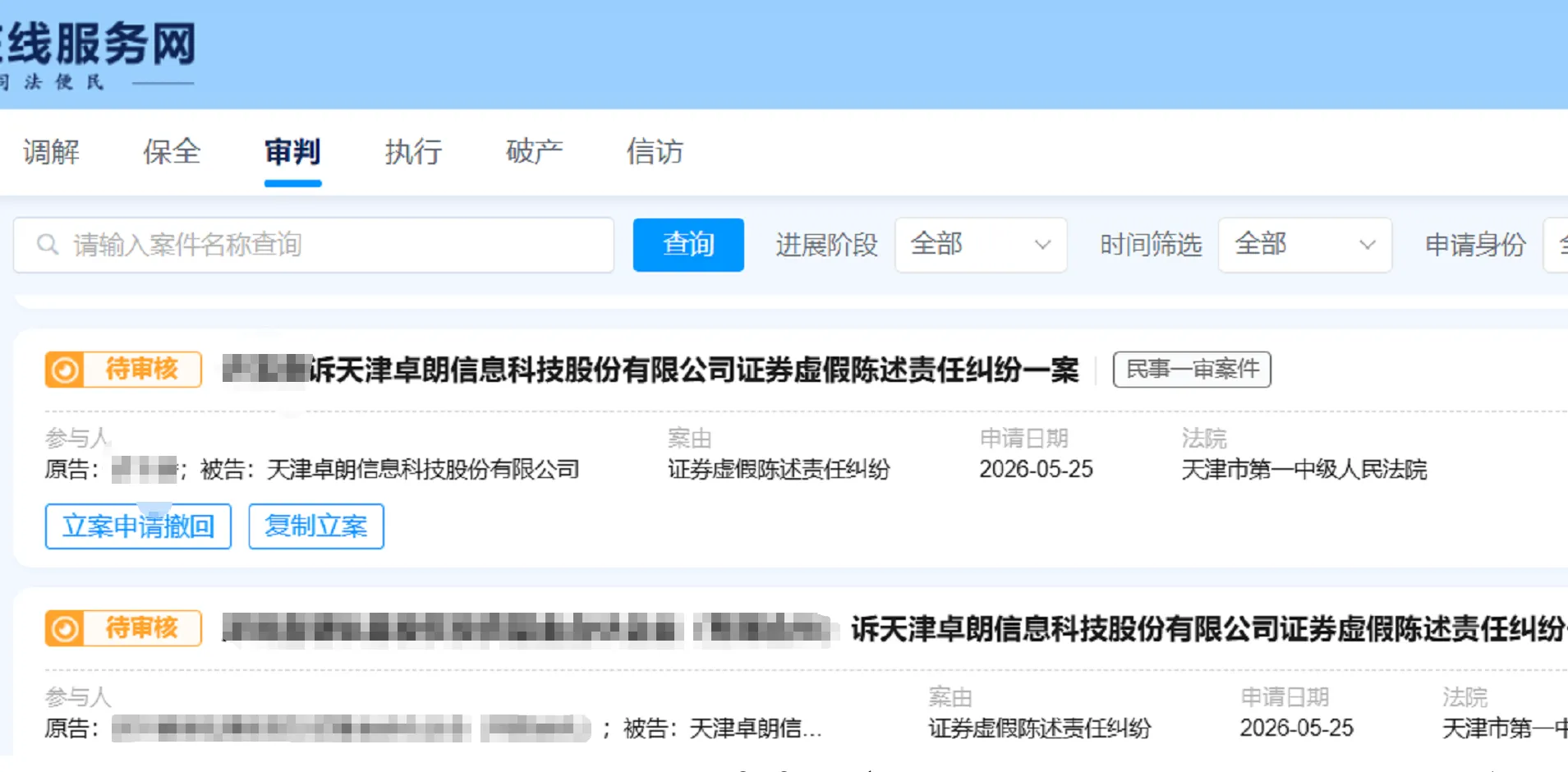Open the 时间筛选 dropdown

click(x=1304, y=245)
